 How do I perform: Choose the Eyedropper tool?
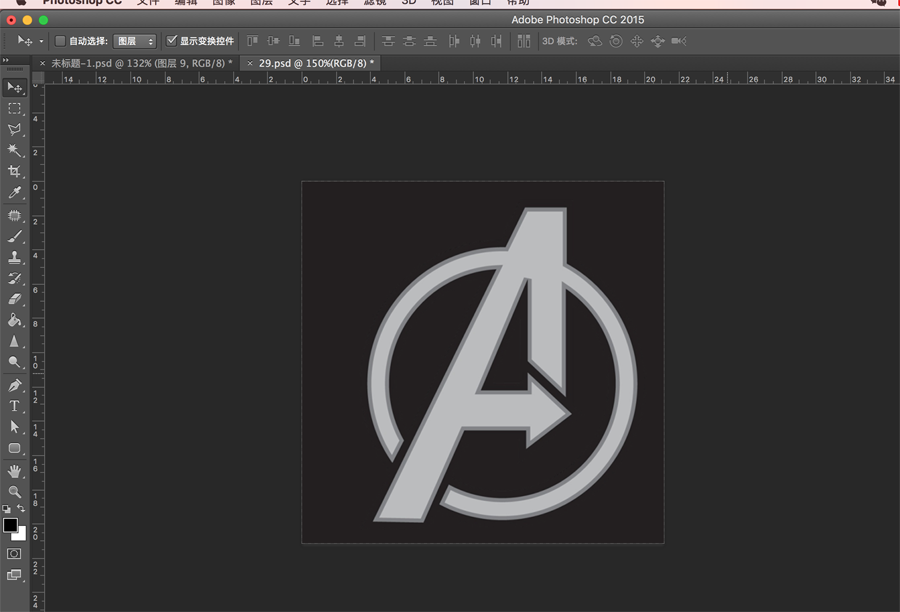pyautogui.click(x=14, y=192)
